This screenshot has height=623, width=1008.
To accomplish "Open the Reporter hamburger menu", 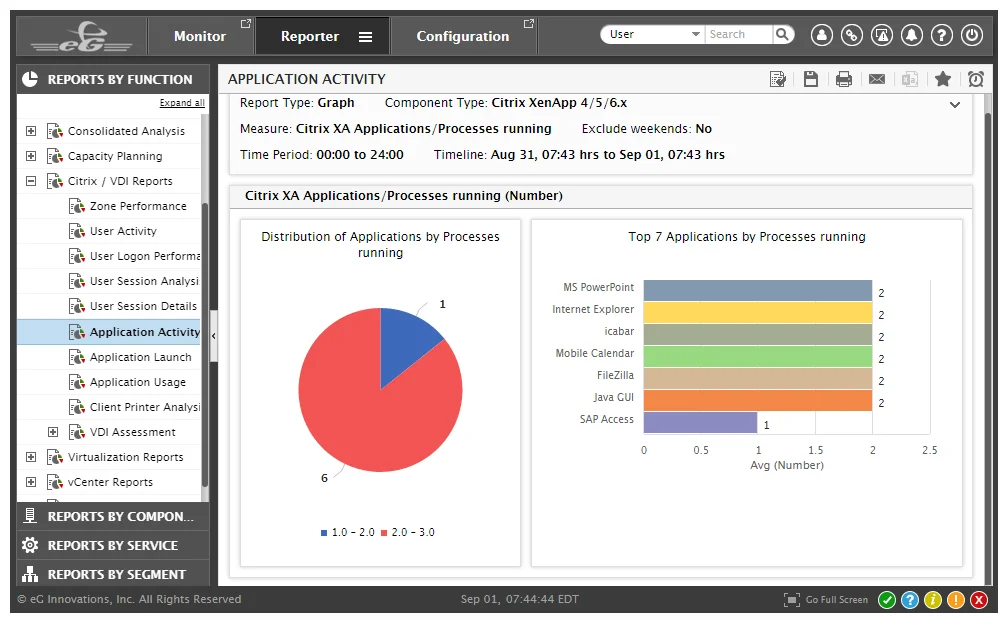I will pos(365,37).
